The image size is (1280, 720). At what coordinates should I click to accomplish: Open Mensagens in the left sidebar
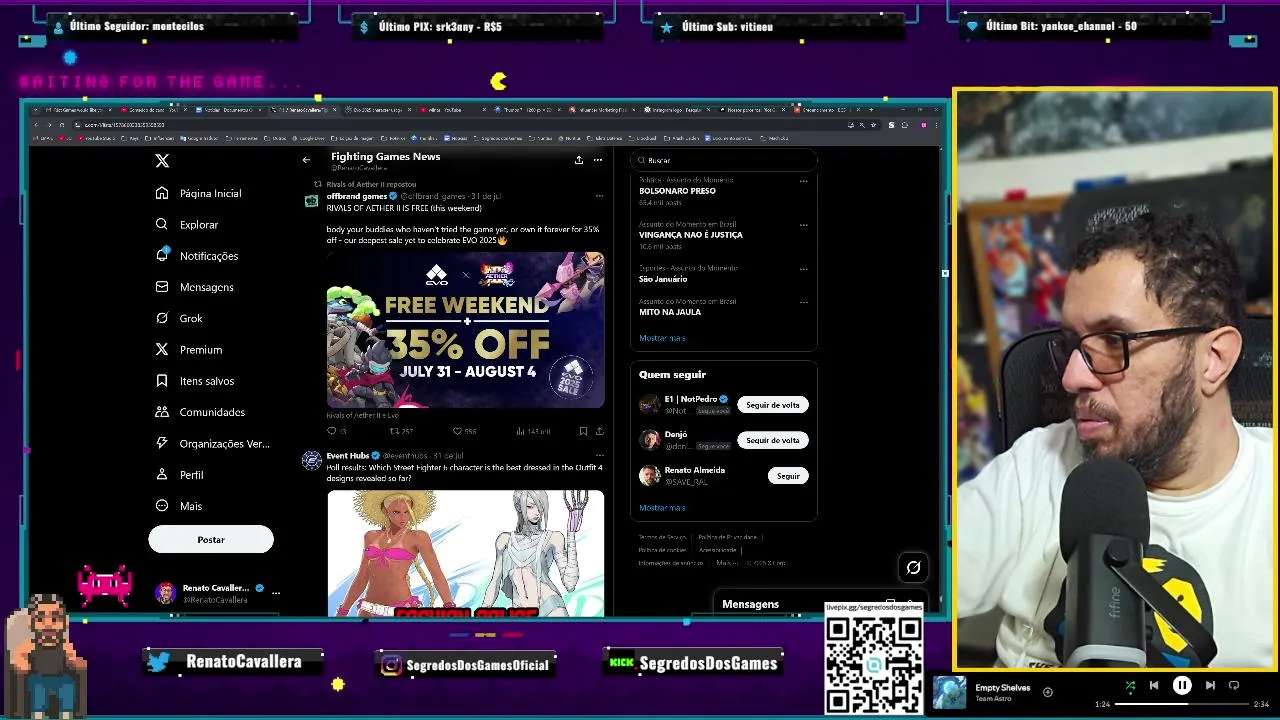click(195, 287)
